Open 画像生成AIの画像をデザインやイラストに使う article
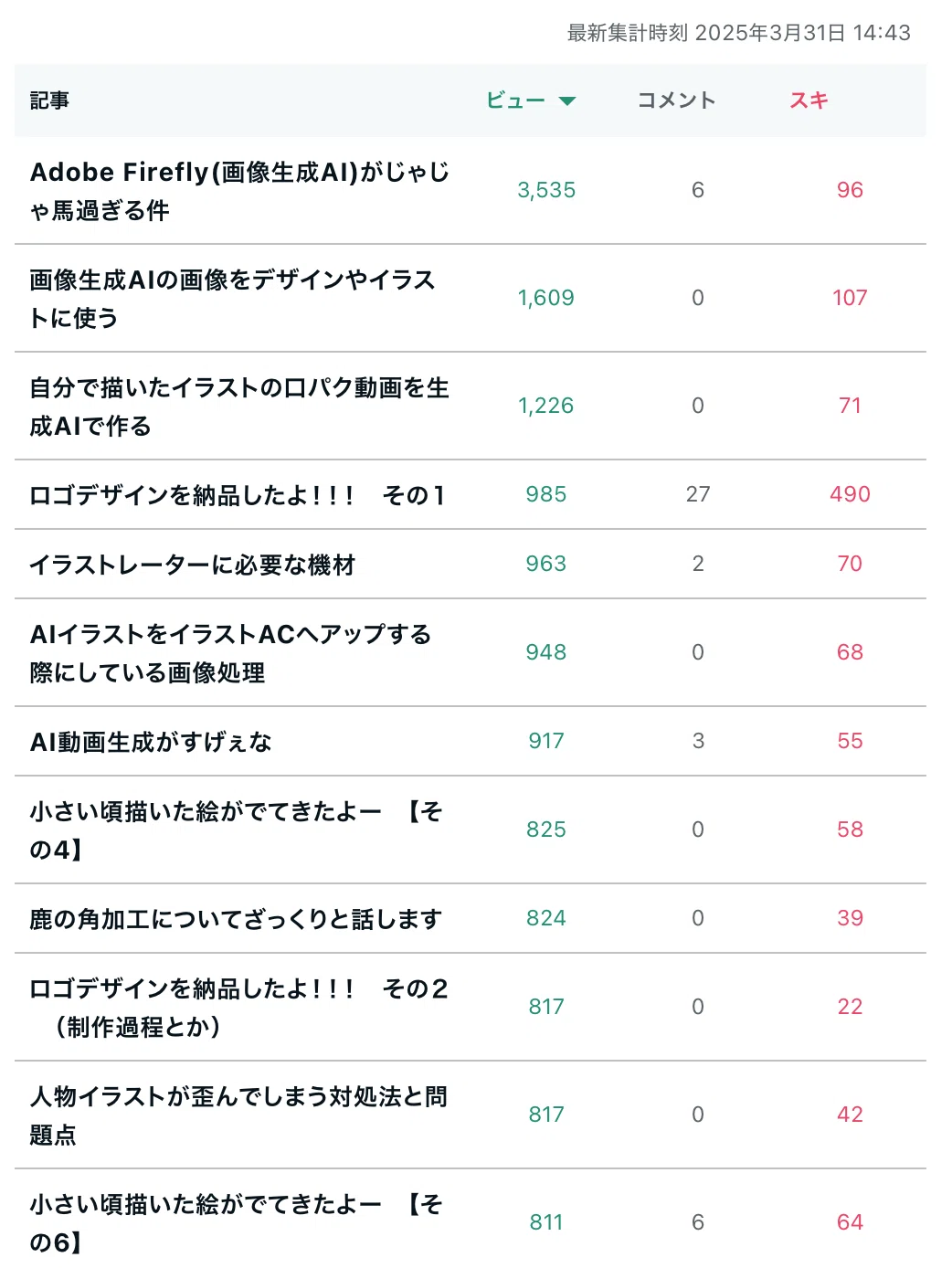This screenshot has height=1268, width=952. point(232,299)
